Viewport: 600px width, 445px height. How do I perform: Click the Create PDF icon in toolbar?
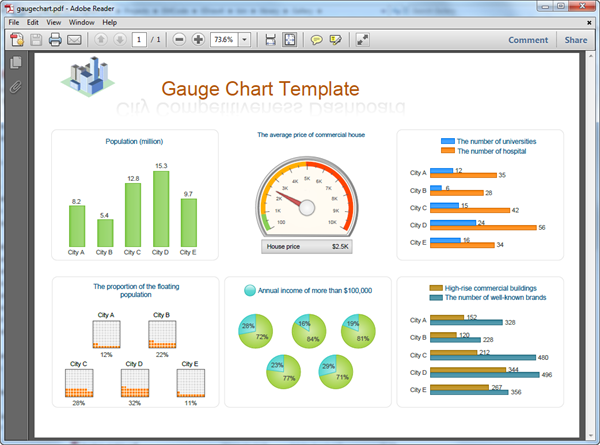click(x=17, y=39)
